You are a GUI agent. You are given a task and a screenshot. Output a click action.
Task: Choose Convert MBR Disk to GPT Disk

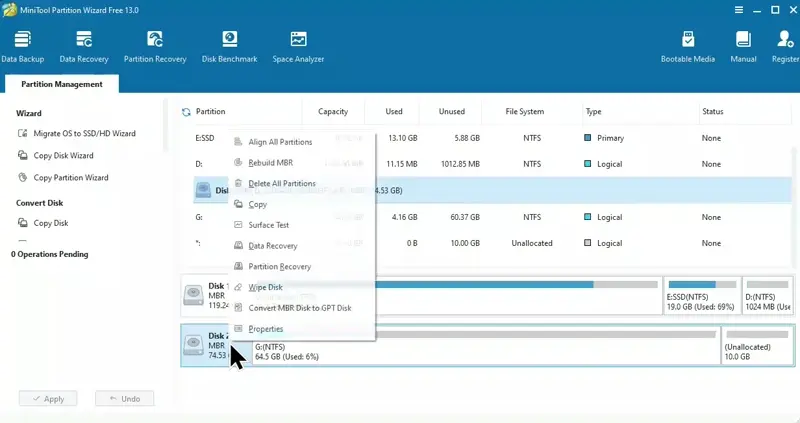click(302, 308)
